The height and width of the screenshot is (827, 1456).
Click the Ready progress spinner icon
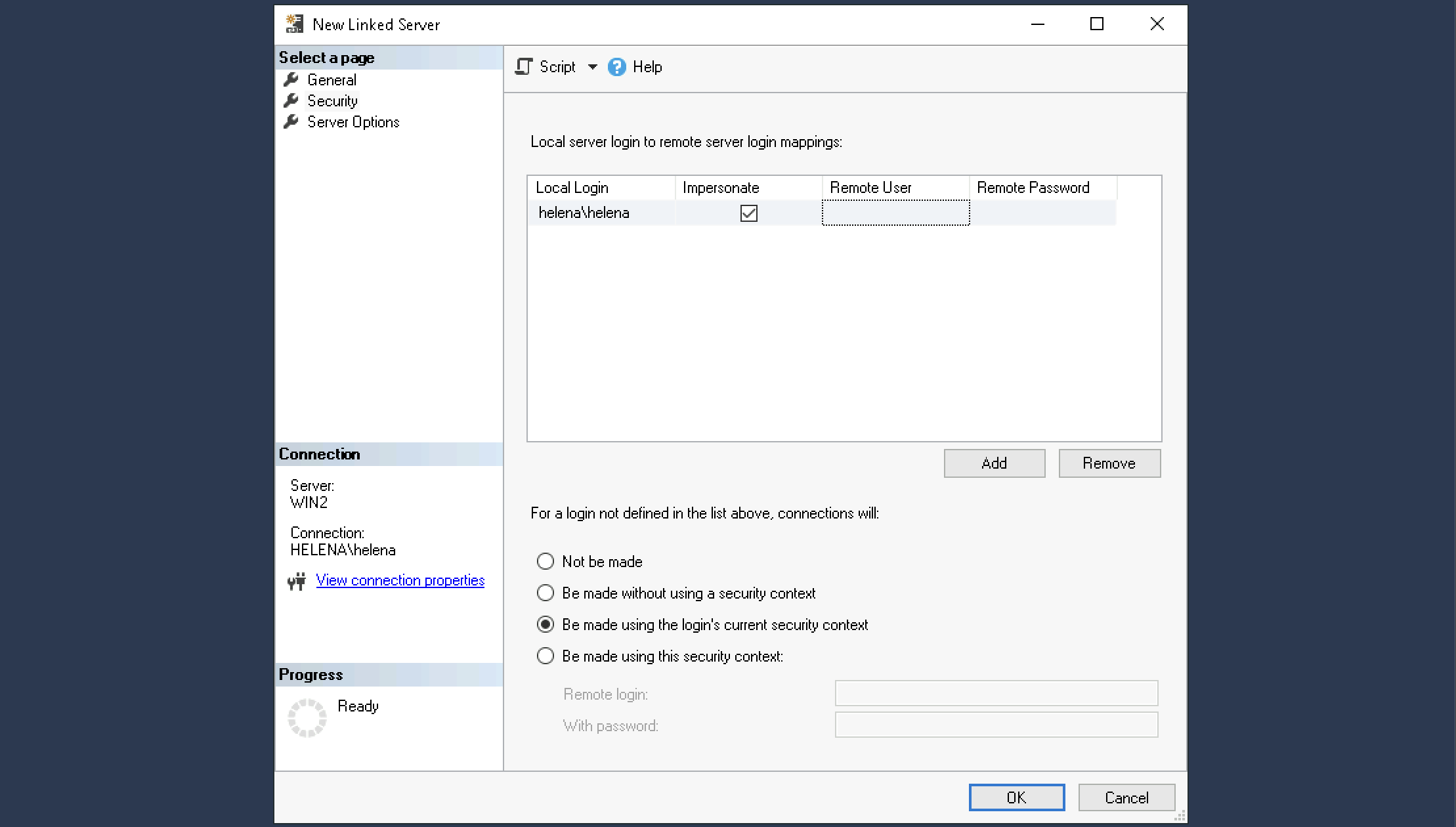click(307, 717)
